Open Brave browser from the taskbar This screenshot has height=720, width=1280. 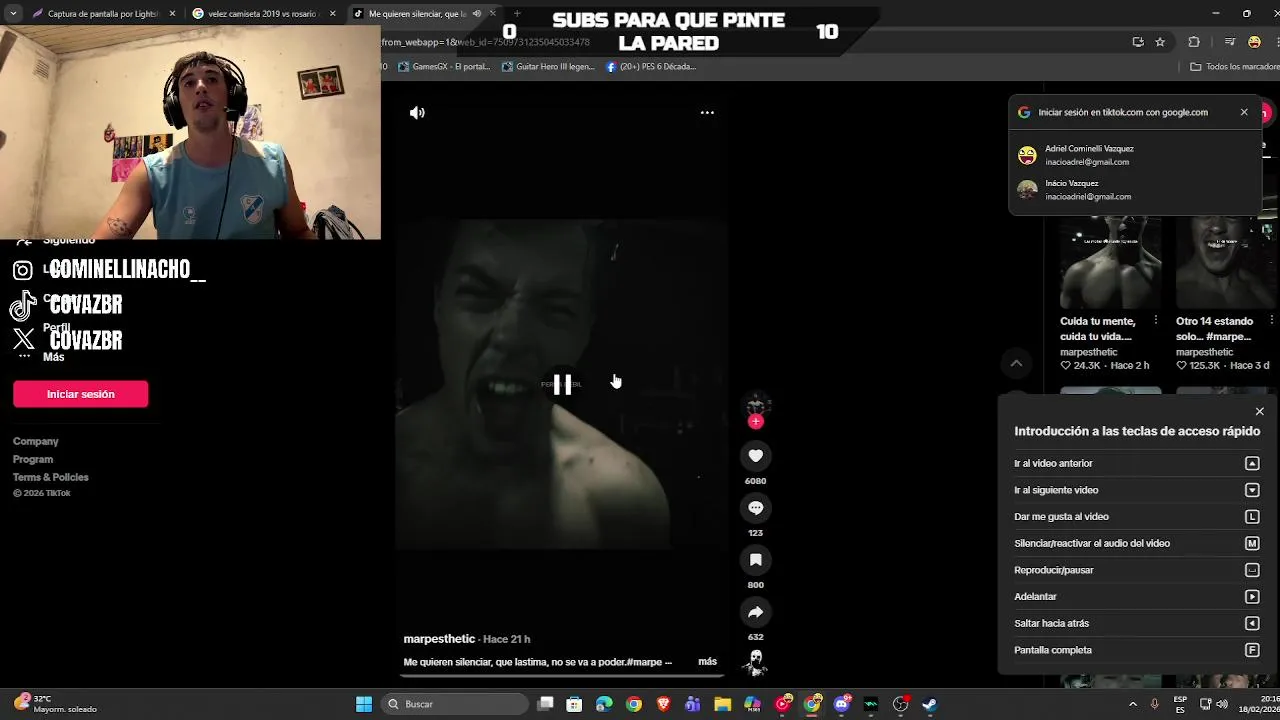[663, 704]
